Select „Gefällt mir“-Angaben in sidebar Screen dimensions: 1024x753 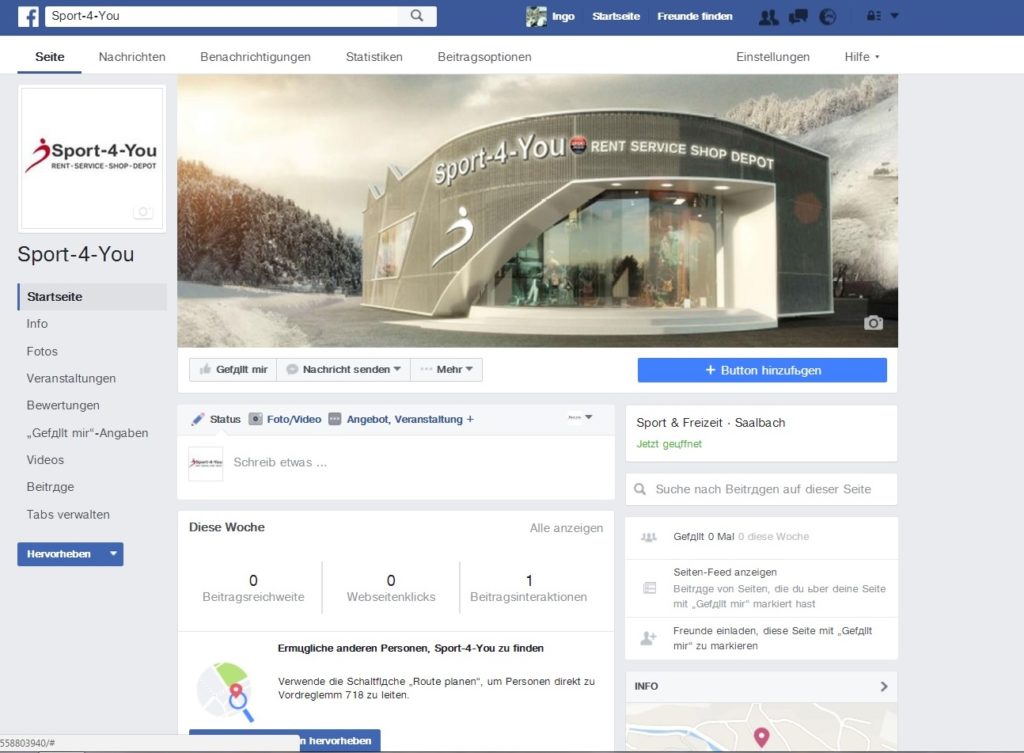pos(87,433)
